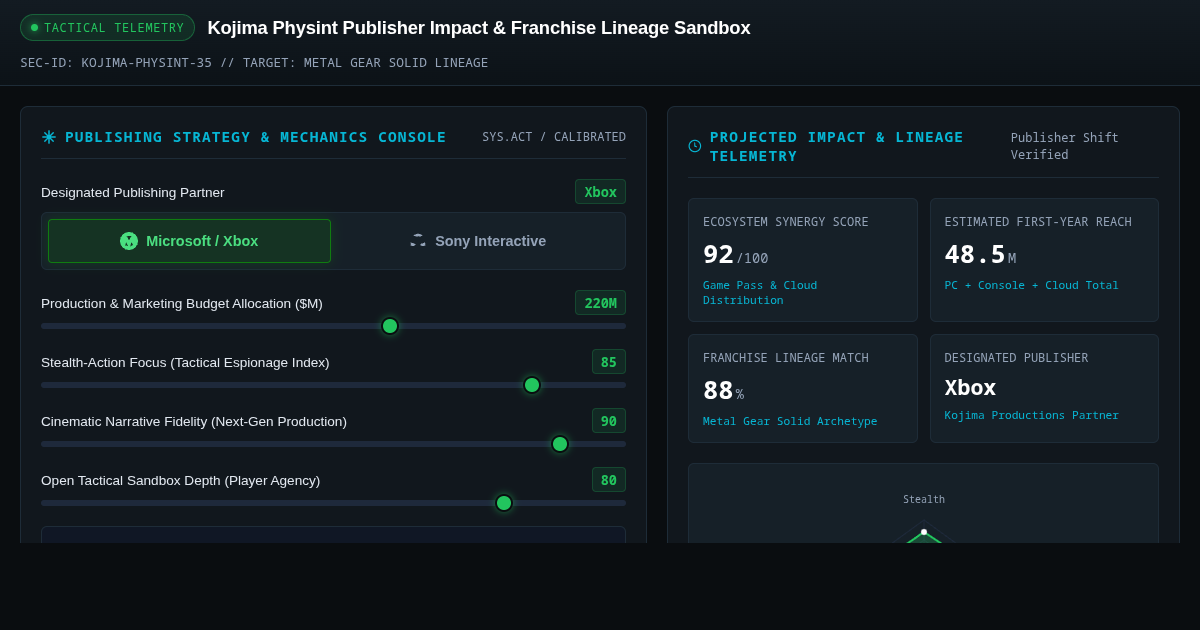Viewport: 1200px width, 630px height.
Task: Click the clock icon beside Projected Impact heading
Action: click(x=695, y=146)
